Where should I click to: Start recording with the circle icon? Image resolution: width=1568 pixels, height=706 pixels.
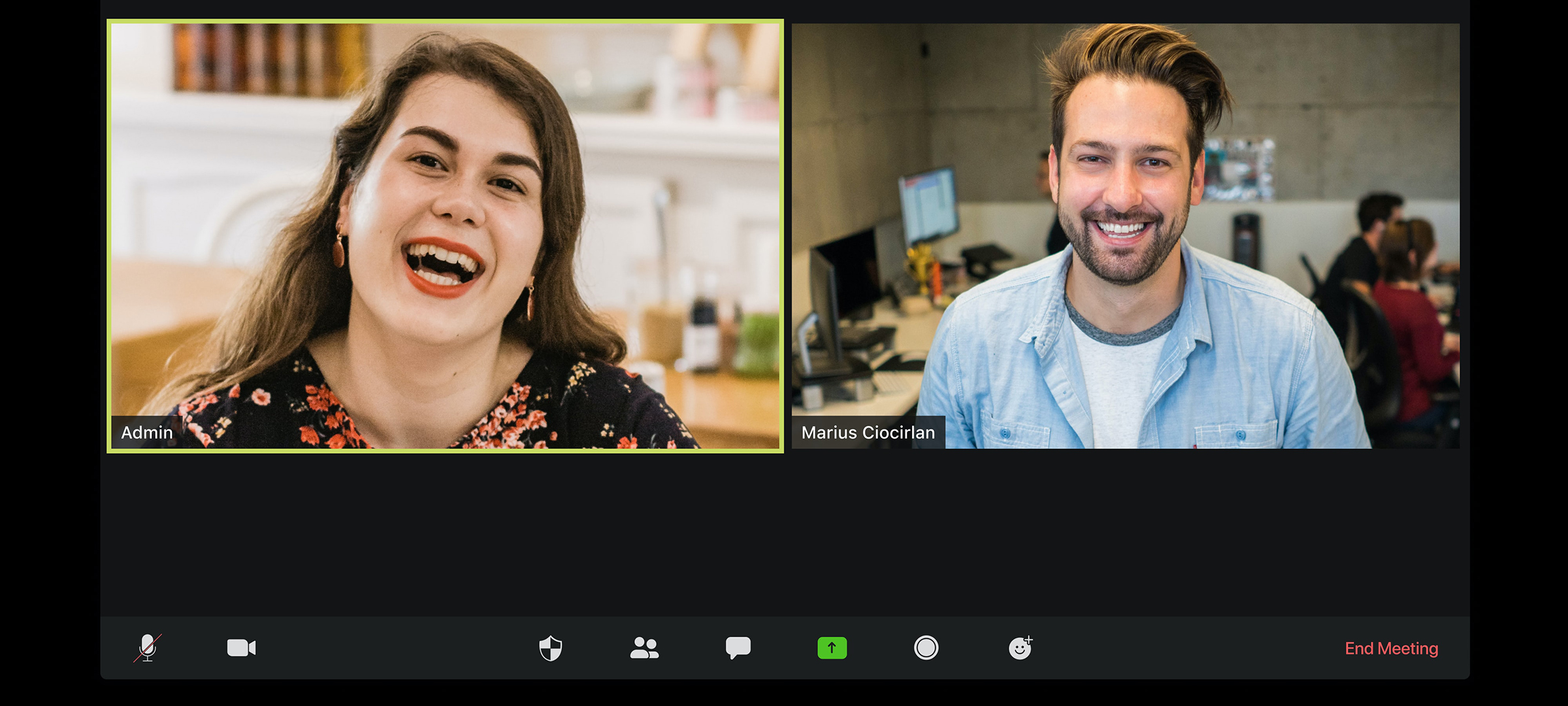tap(926, 648)
